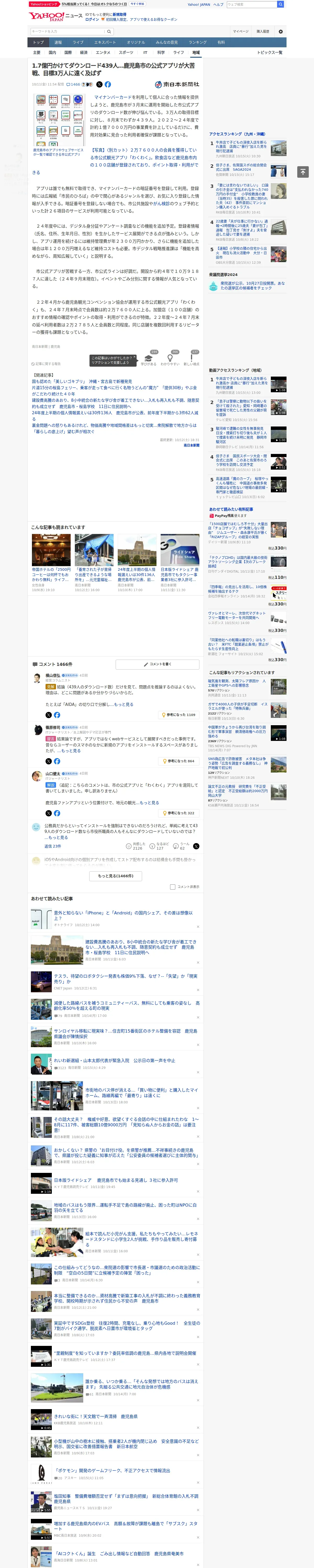Click うーん reaction on user comment
The width and height of the screenshot is (314, 1568).
tap(176, 846)
